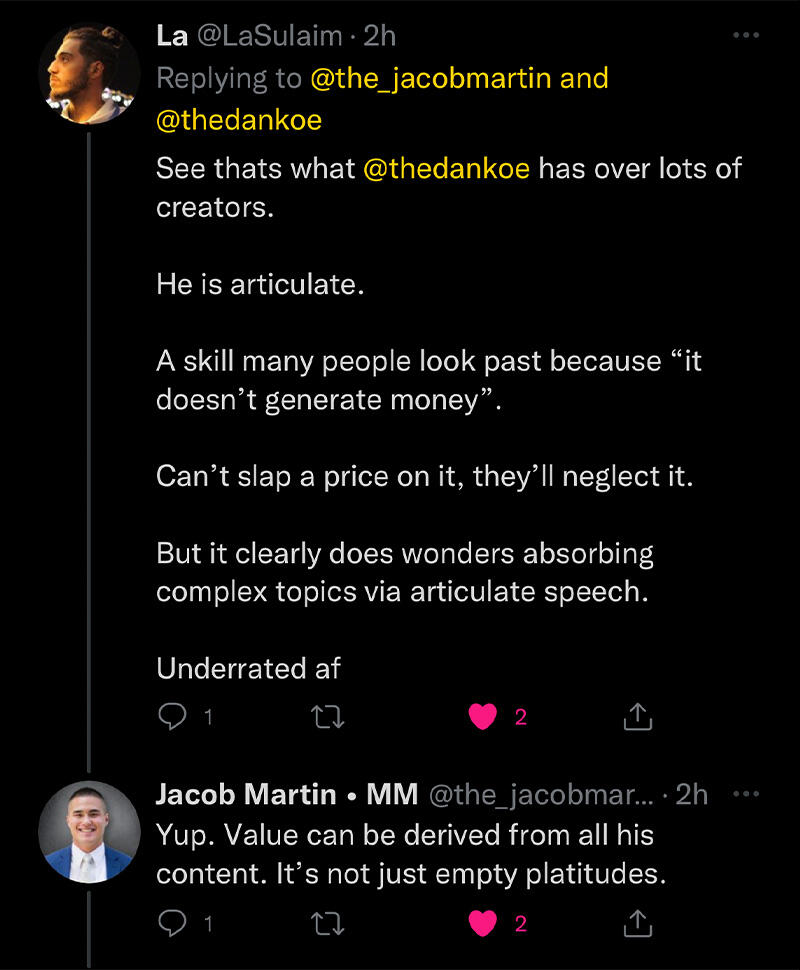This screenshot has height=970, width=800.
Task: Open more options for Jacob Martin's tweet
Action: click(x=746, y=794)
